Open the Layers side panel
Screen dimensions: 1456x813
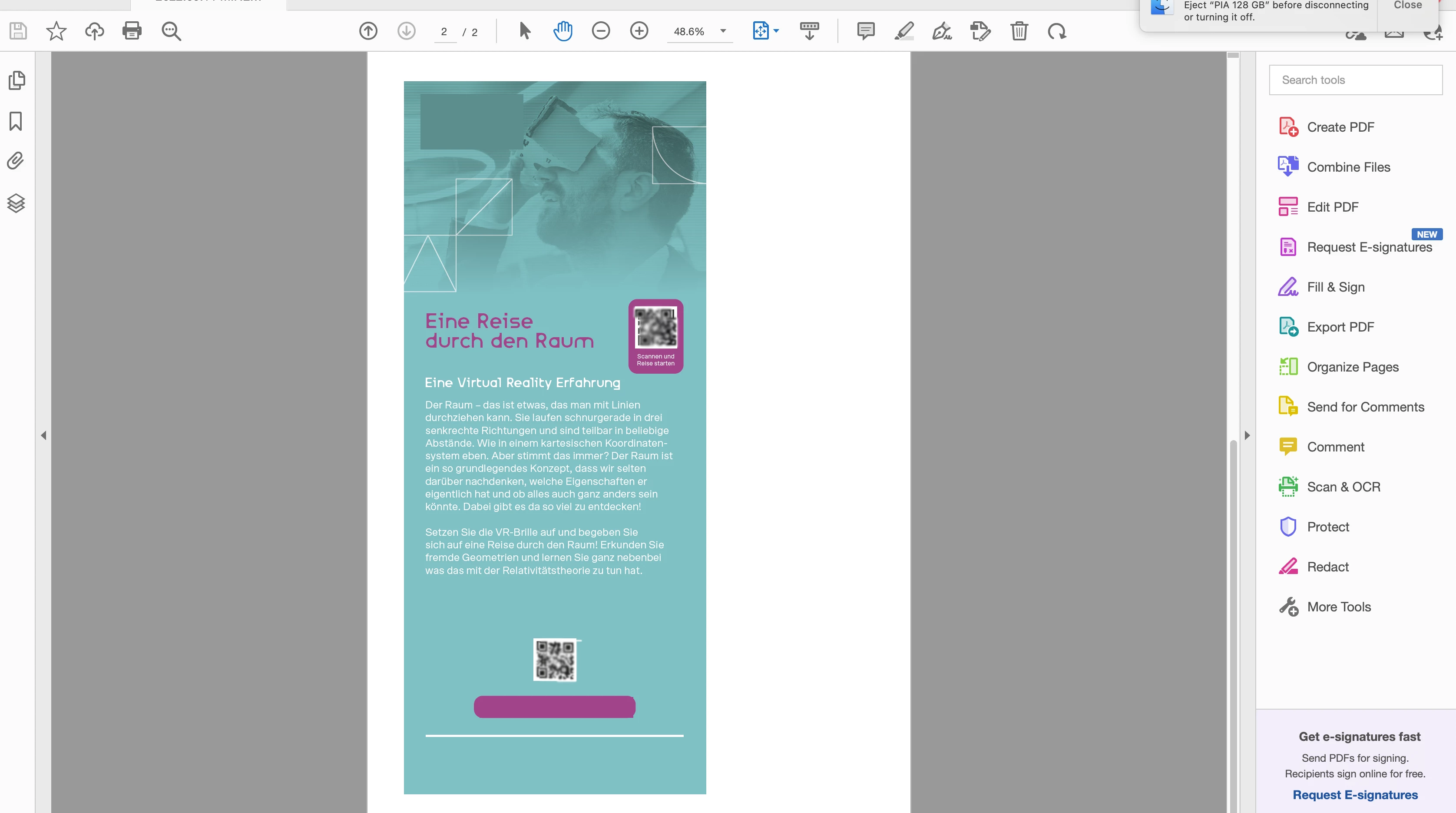pyautogui.click(x=16, y=203)
